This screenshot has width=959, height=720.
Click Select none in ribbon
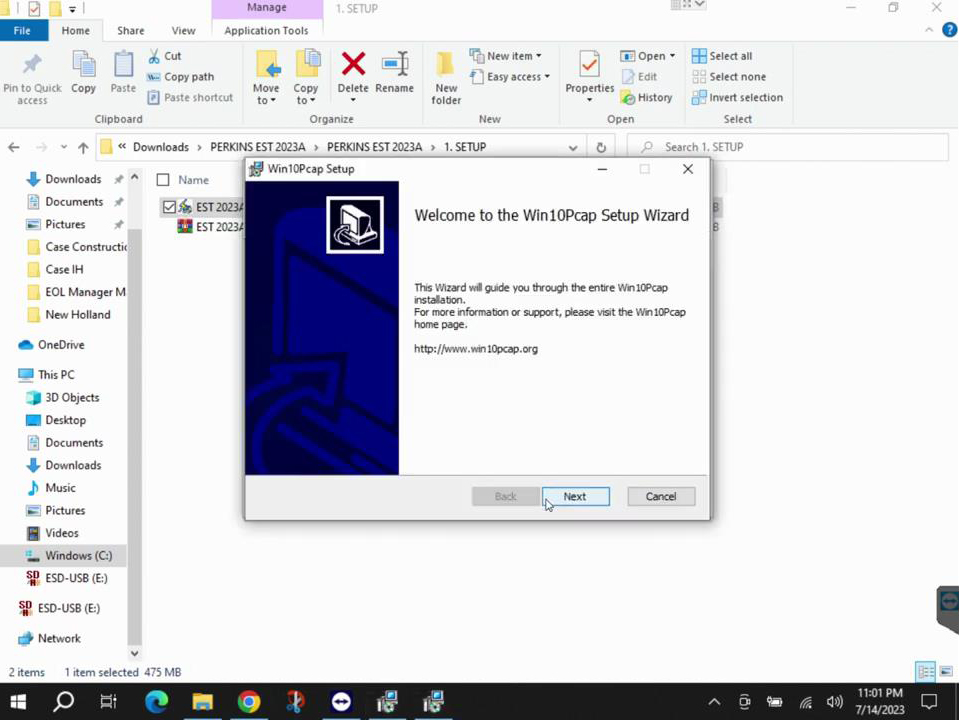(x=729, y=77)
